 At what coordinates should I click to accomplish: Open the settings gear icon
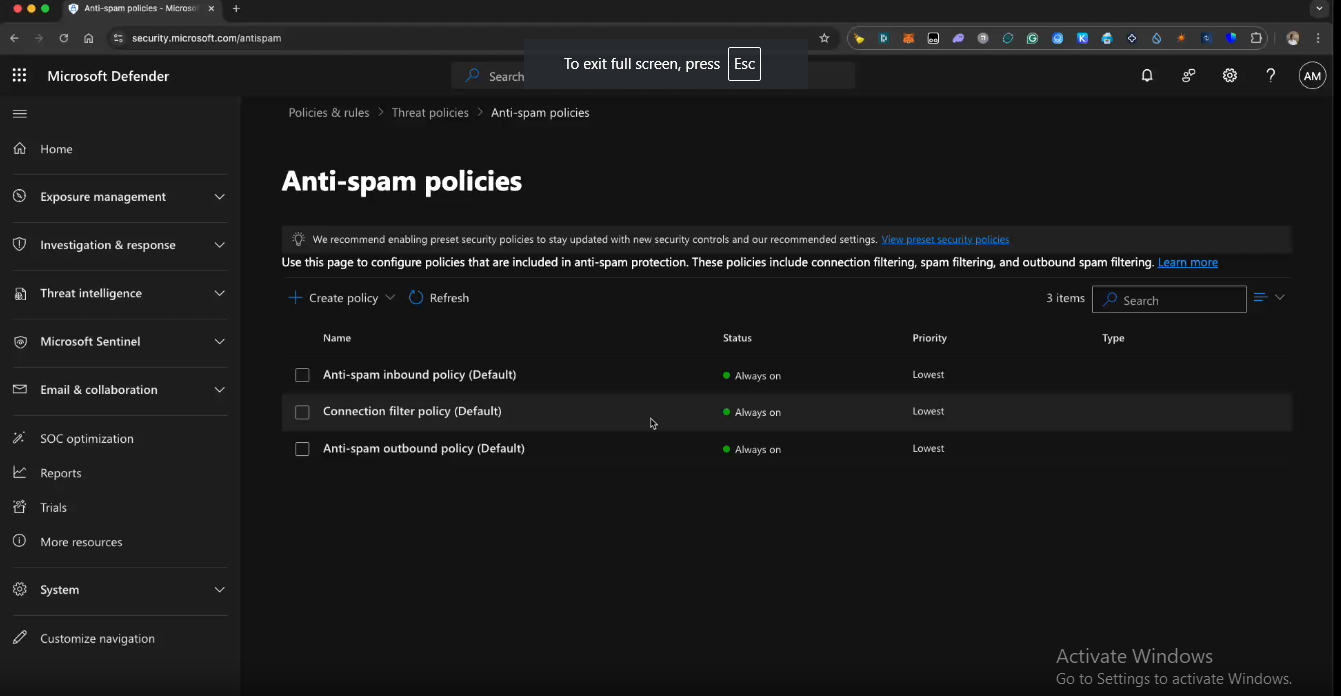(x=1229, y=76)
